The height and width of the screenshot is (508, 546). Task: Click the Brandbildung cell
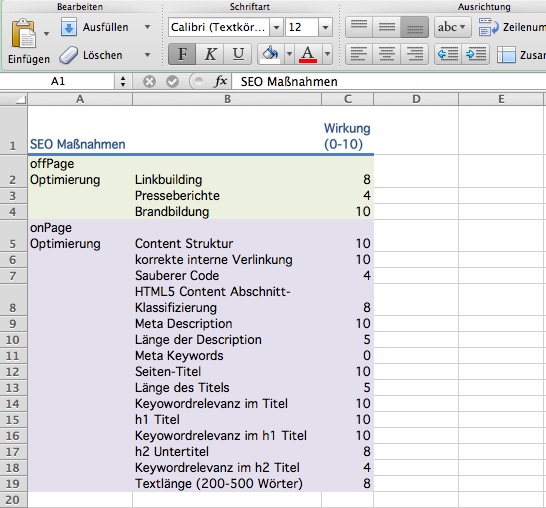click(x=227, y=212)
